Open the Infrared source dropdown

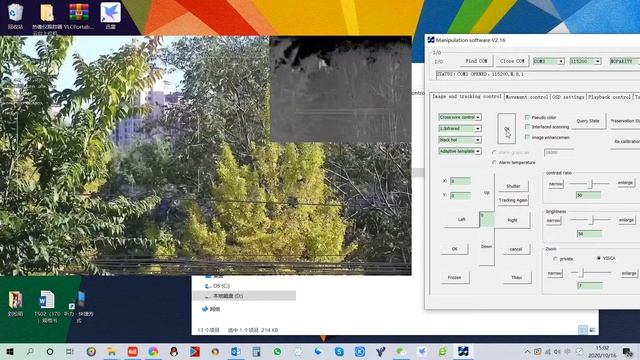click(x=460, y=129)
